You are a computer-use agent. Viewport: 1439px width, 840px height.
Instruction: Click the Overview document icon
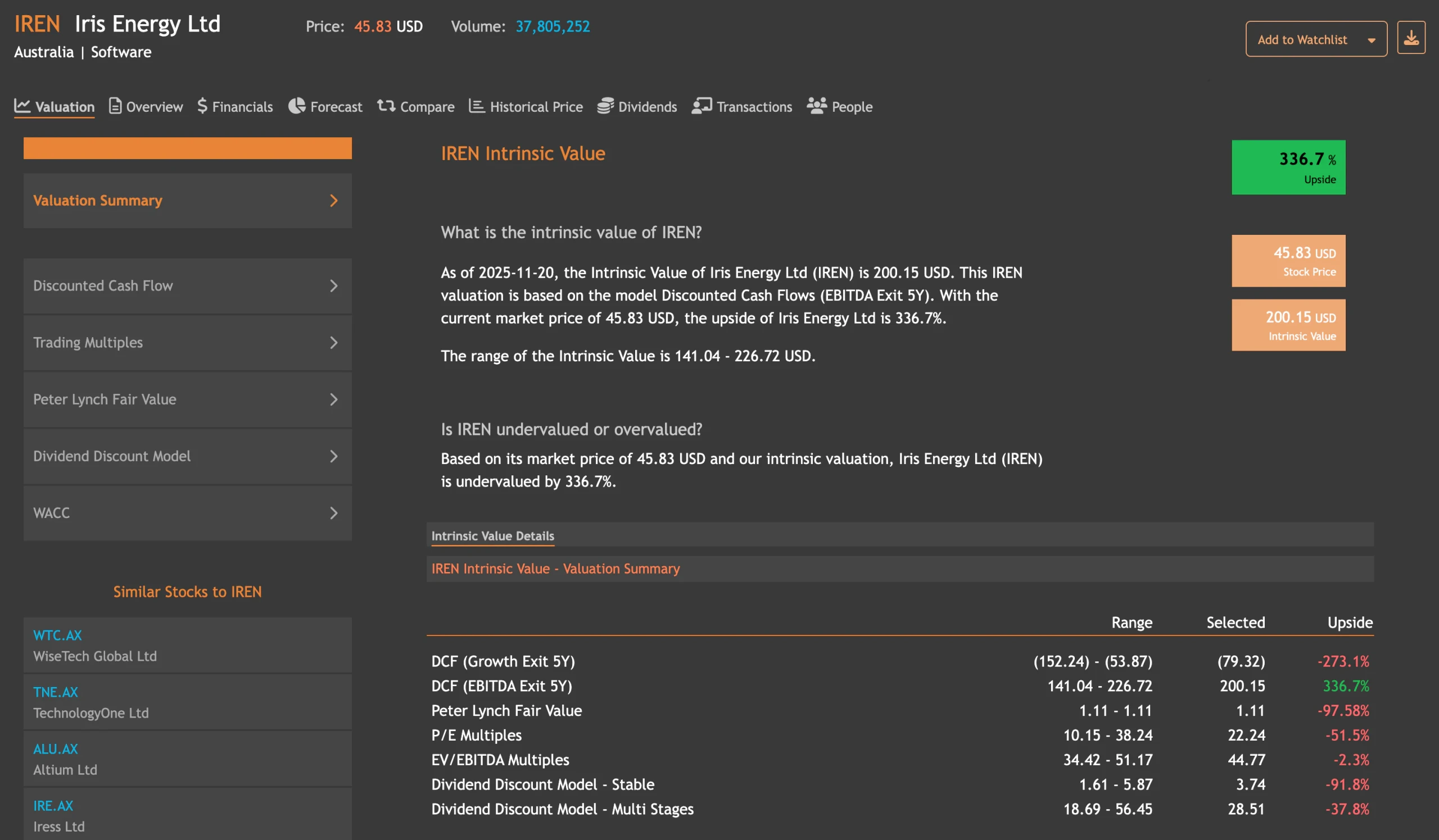point(115,106)
